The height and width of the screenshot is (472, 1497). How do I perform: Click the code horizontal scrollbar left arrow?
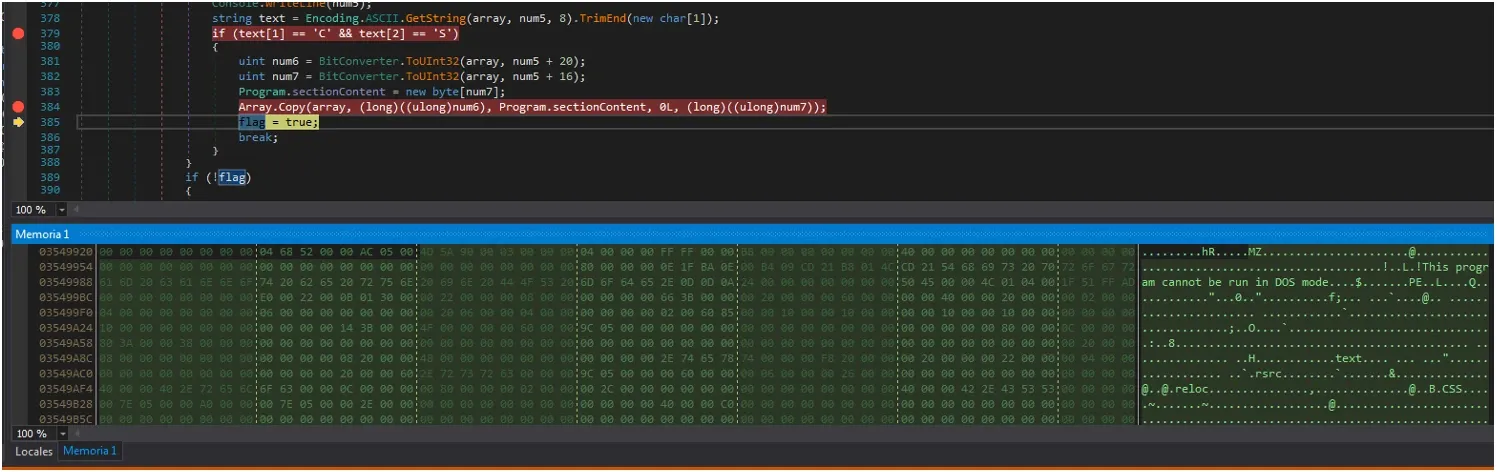click(x=76, y=210)
